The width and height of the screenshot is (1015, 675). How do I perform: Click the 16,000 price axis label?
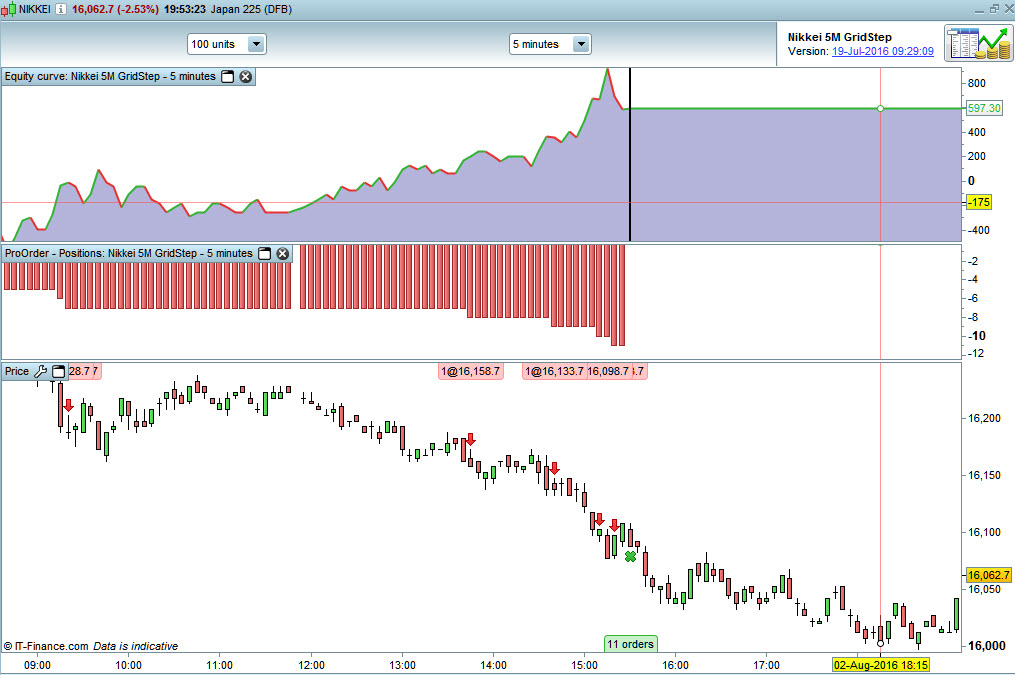pos(987,646)
